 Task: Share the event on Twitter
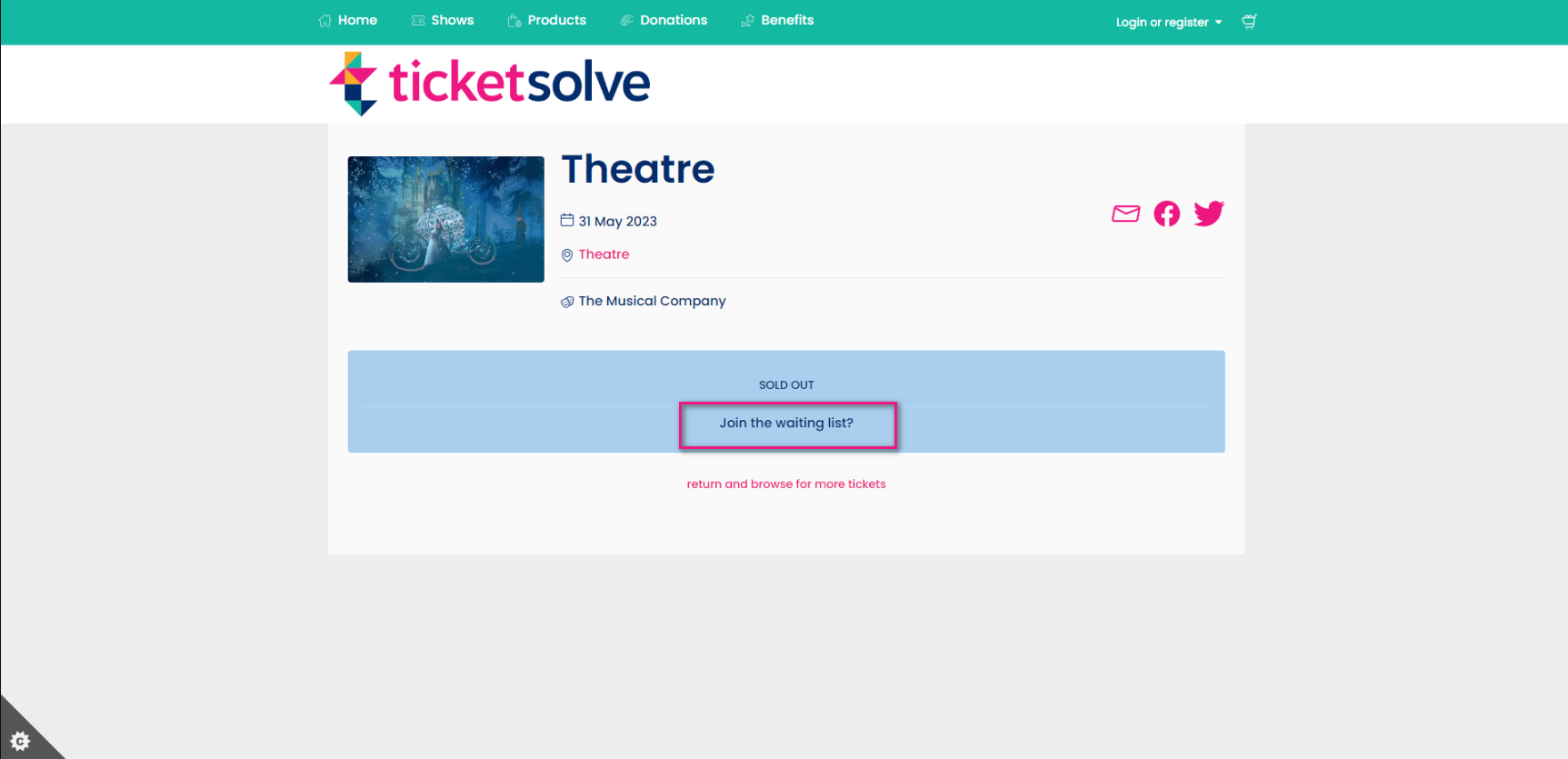[x=1208, y=213]
